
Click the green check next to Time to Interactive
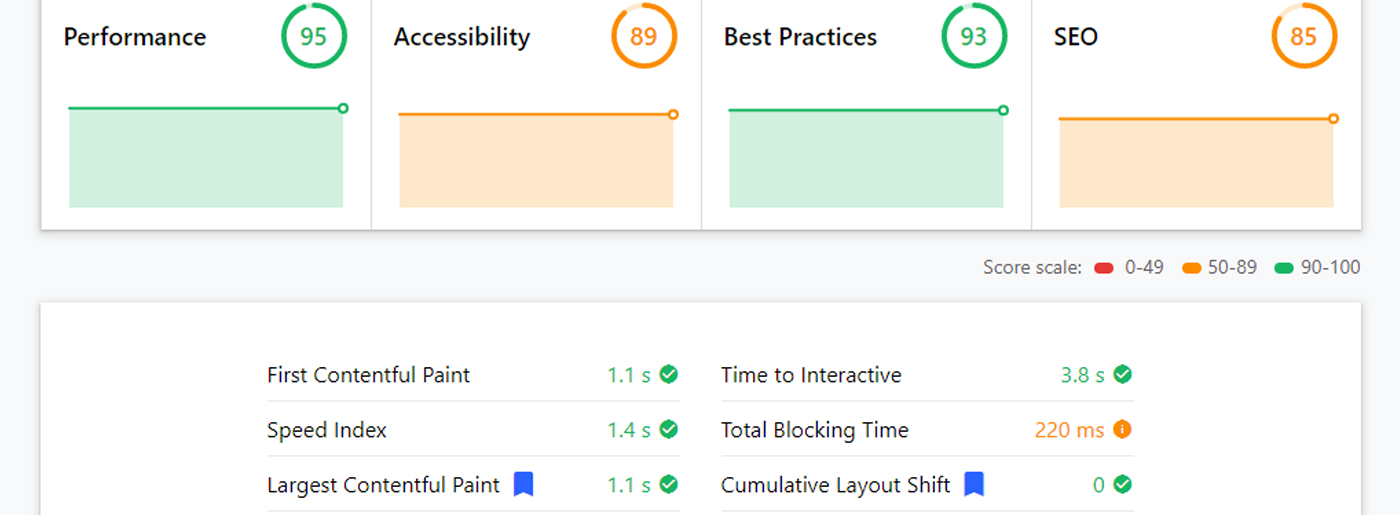(1123, 375)
